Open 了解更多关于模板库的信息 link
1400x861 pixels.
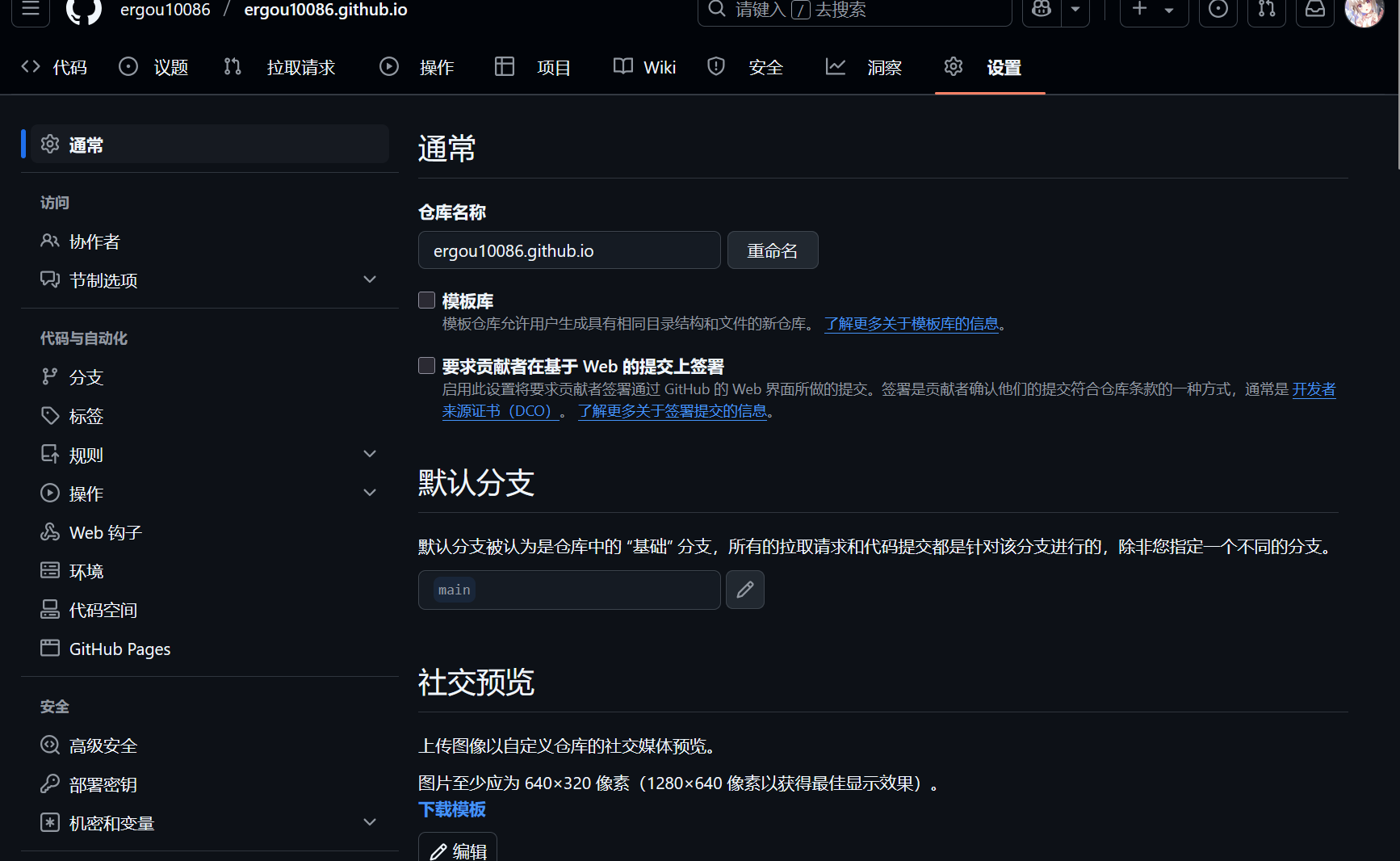912,324
